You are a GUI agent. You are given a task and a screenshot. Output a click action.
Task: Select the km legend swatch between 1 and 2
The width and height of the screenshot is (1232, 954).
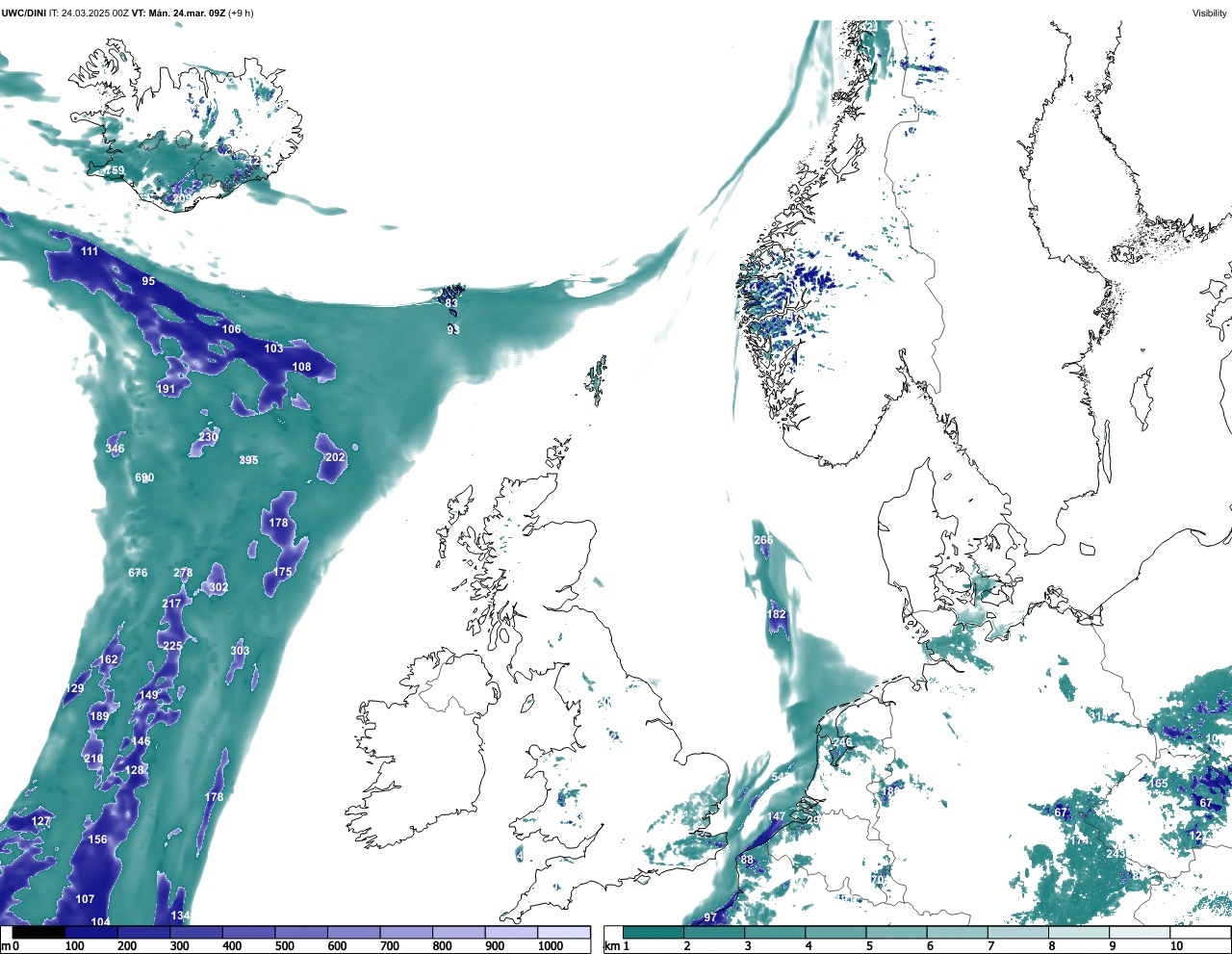[x=654, y=933]
